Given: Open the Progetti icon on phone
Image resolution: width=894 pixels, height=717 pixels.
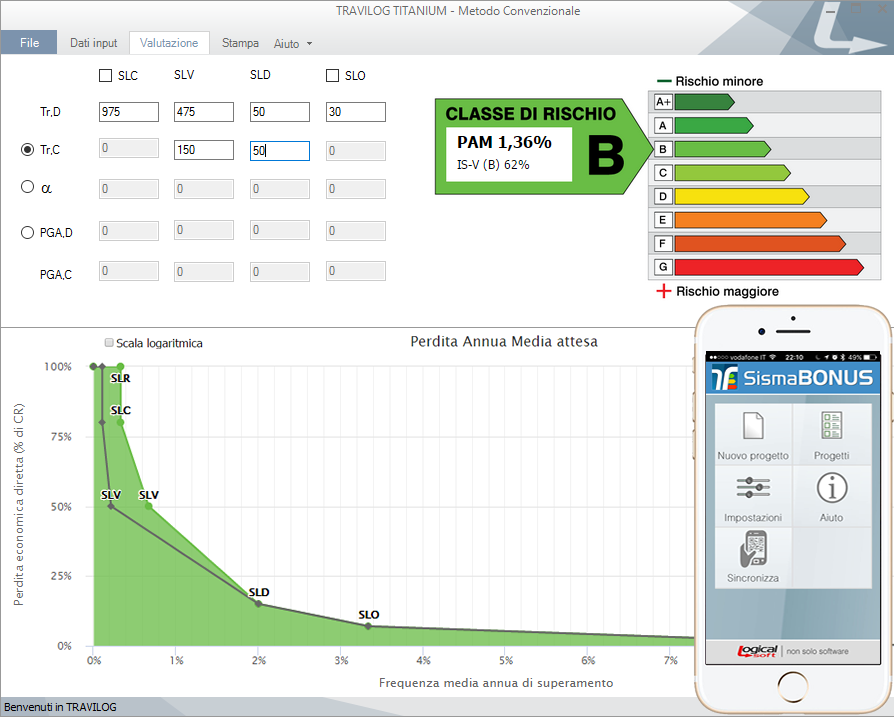Looking at the screenshot, I should (831, 428).
